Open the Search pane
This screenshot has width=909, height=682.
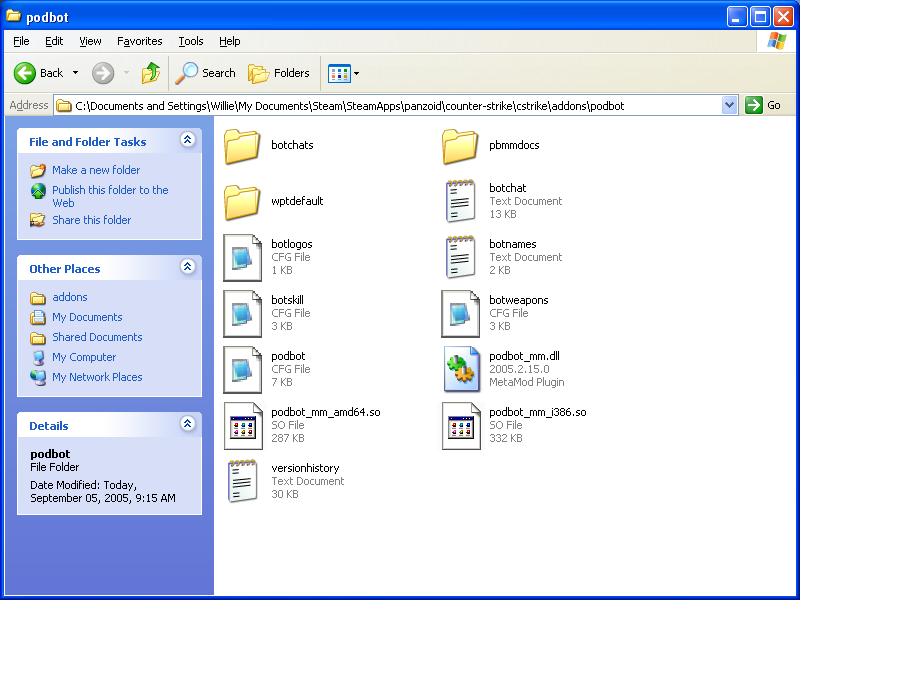click(206, 73)
